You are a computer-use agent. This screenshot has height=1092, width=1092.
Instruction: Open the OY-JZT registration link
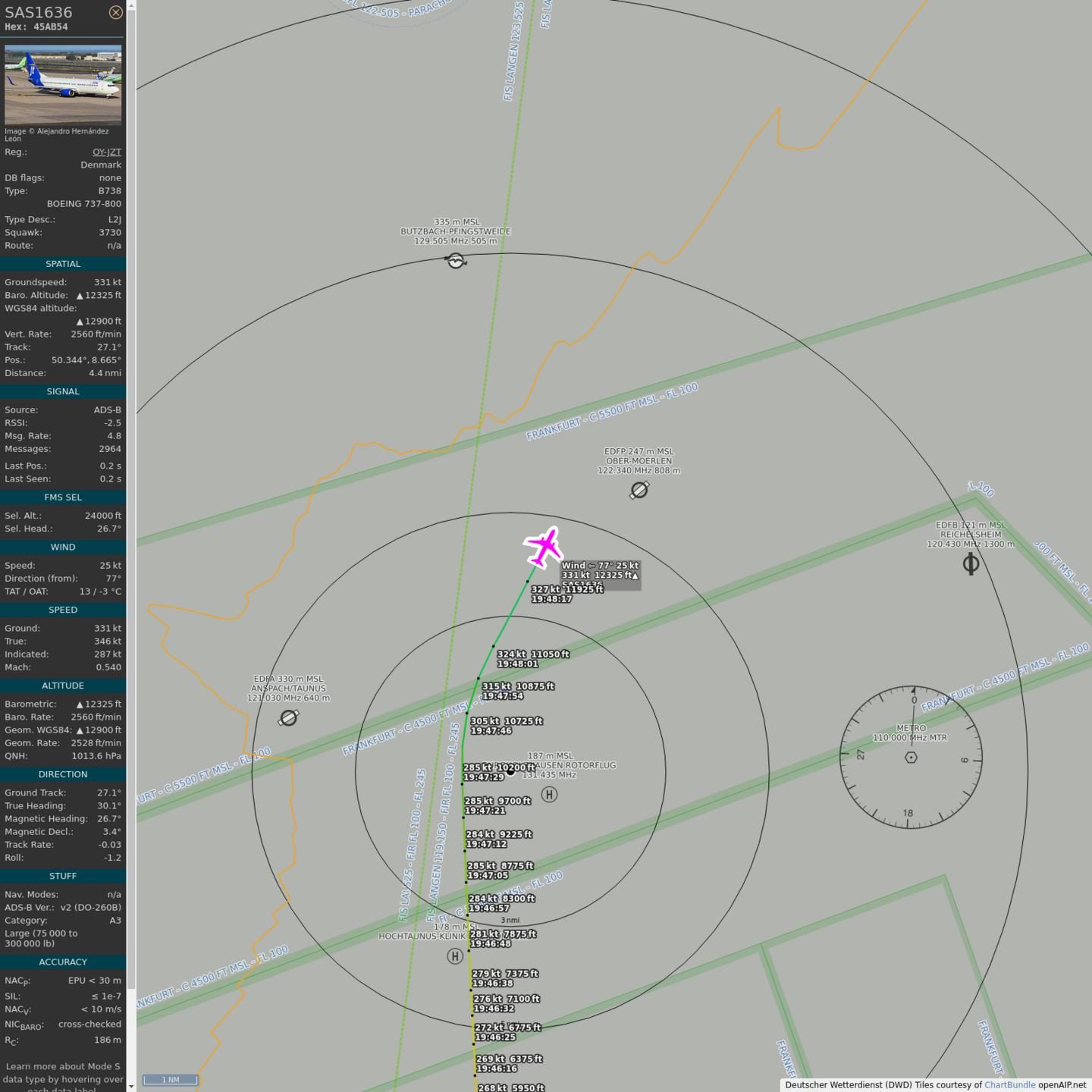[106, 152]
